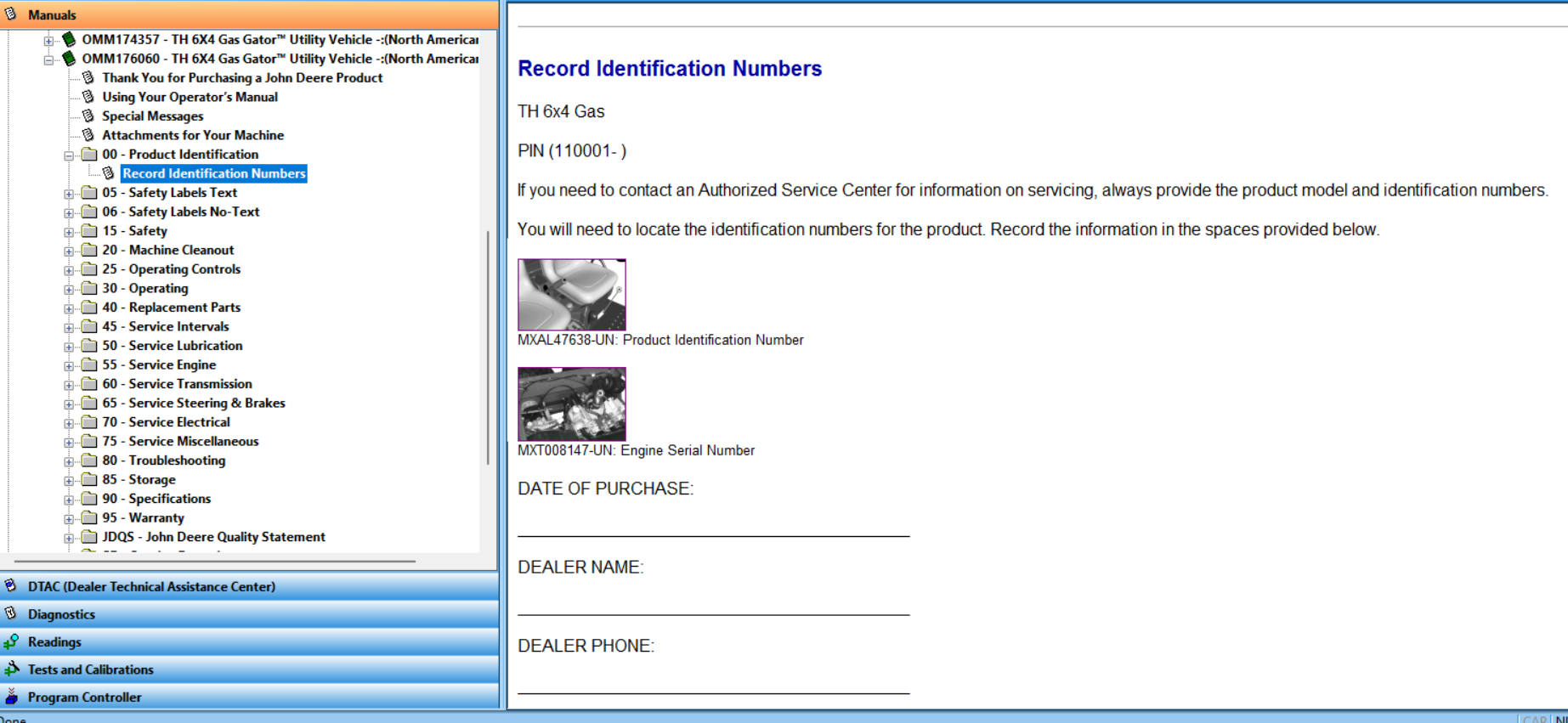
Task: Click folder icon of 90 - Specifications
Action: pyautogui.click(x=89, y=498)
